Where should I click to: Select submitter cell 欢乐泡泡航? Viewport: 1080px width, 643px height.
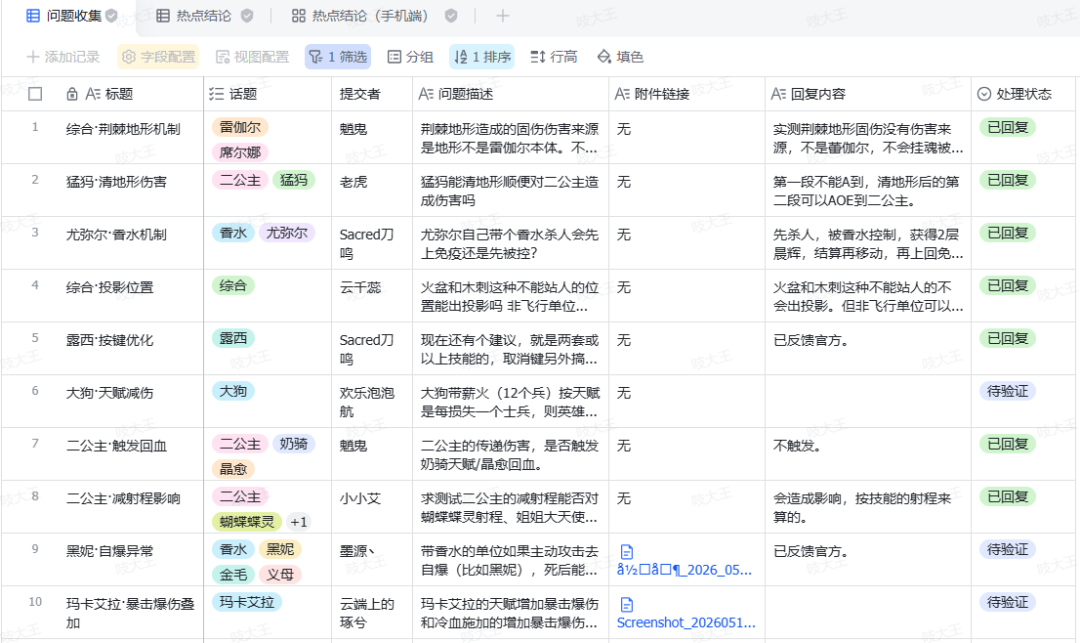point(372,401)
